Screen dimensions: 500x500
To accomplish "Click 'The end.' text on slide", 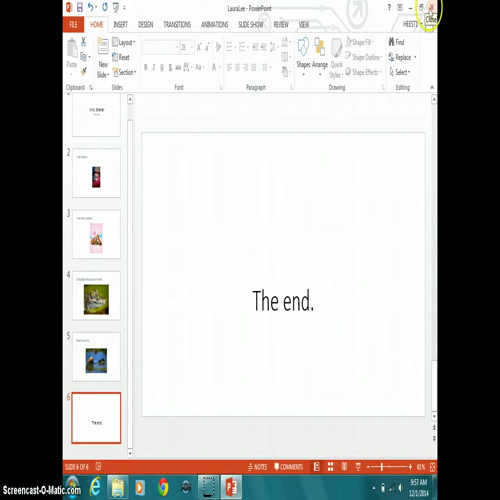I will [x=283, y=301].
